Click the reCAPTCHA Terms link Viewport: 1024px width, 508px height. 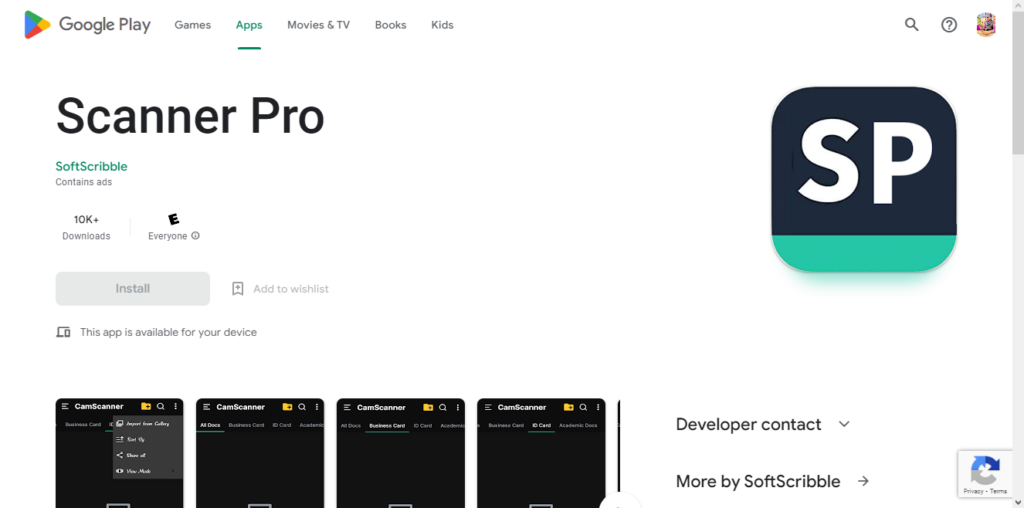(x=999, y=491)
